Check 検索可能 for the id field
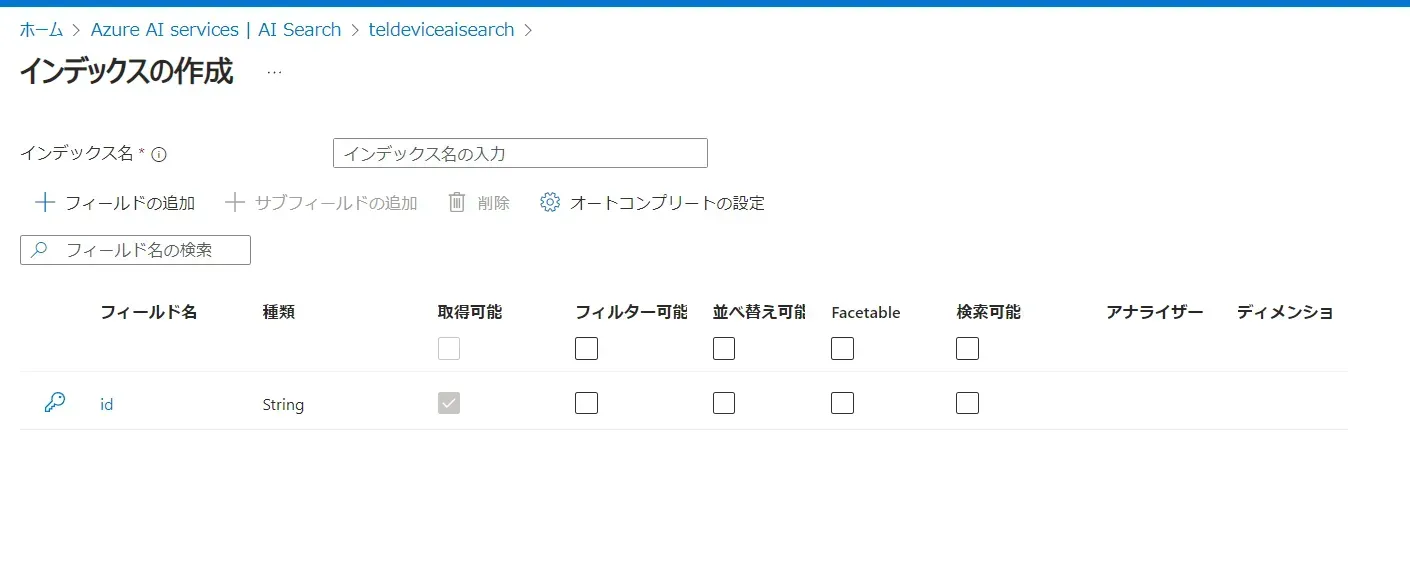 point(967,403)
